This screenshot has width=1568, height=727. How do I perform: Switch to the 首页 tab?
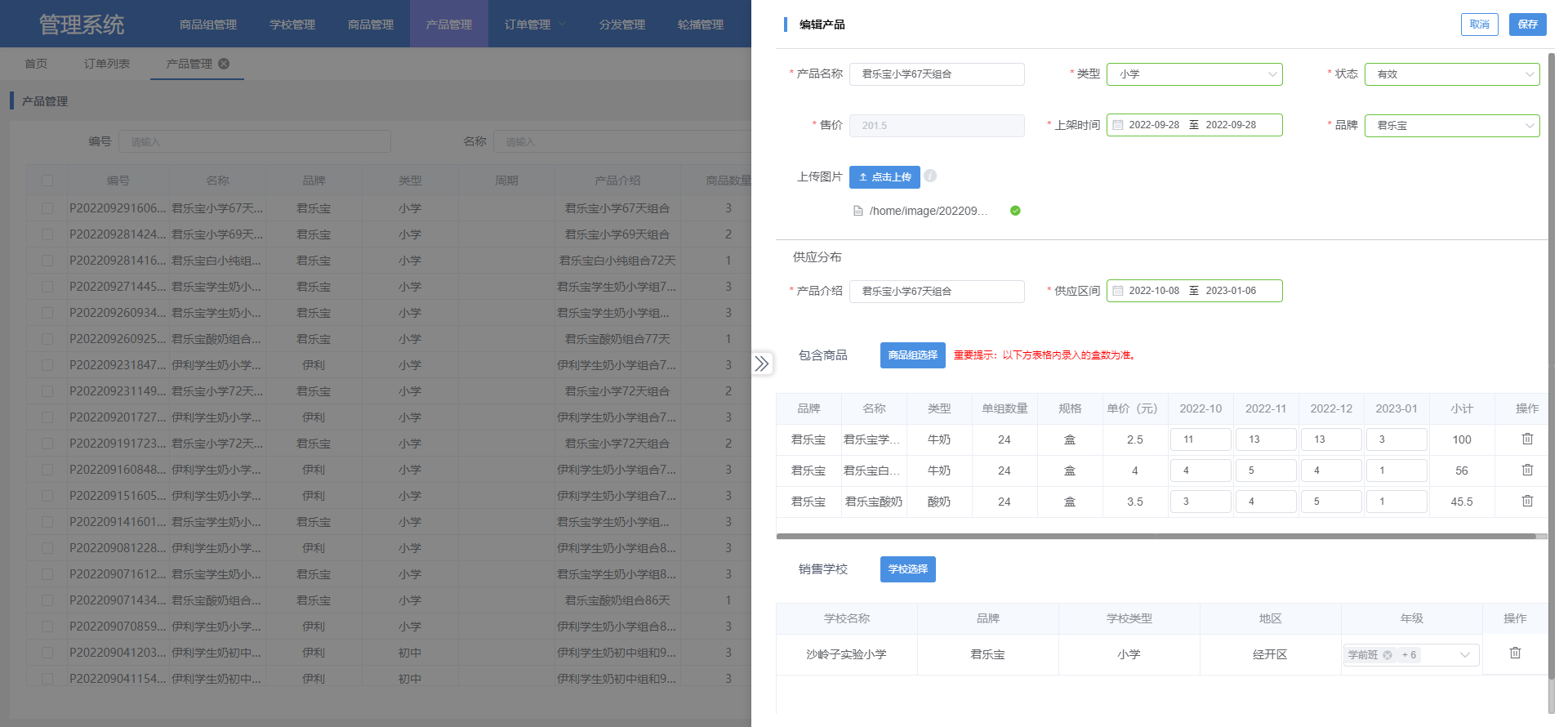tap(36, 64)
